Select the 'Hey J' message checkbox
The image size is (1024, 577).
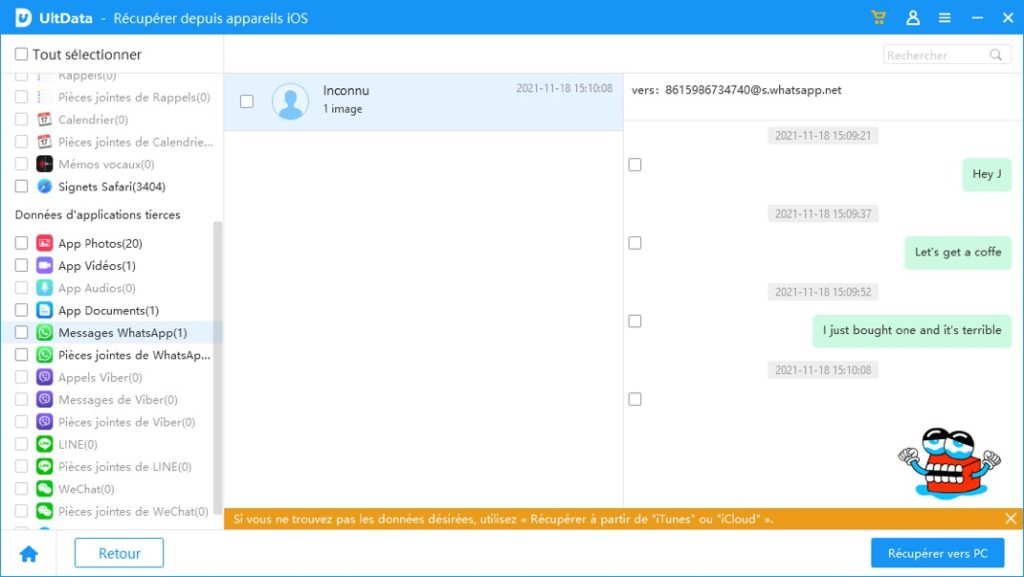tap(635, 164)
